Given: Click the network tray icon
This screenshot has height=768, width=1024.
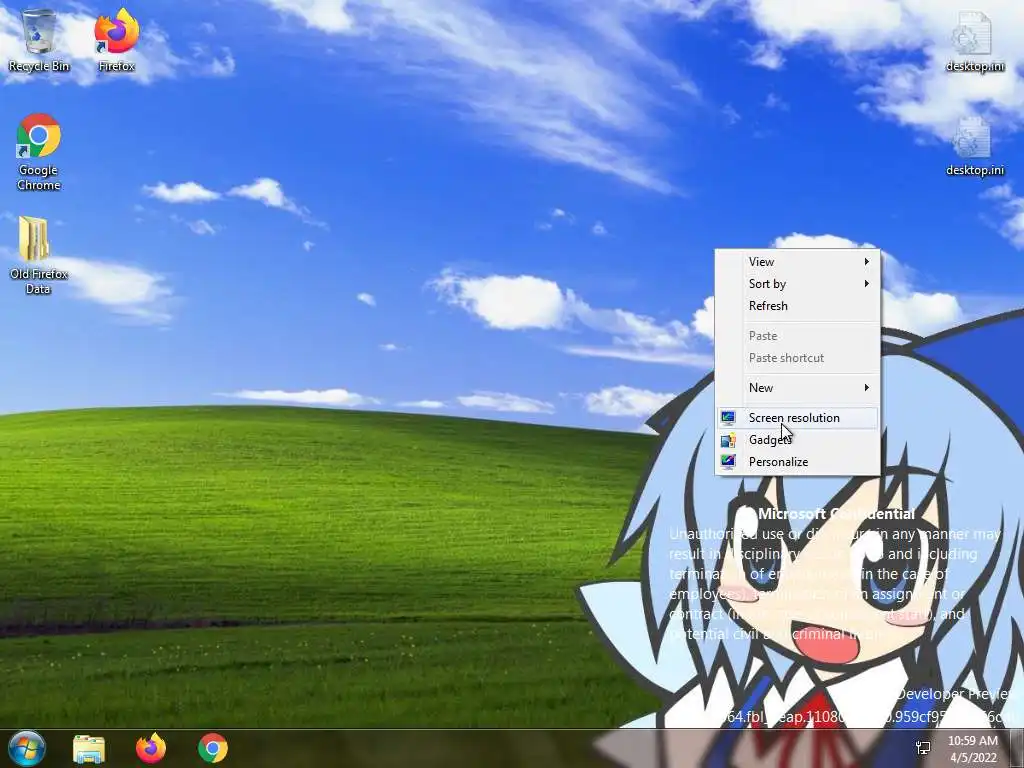Looking at the screenshot, I should tap(923, 748).
